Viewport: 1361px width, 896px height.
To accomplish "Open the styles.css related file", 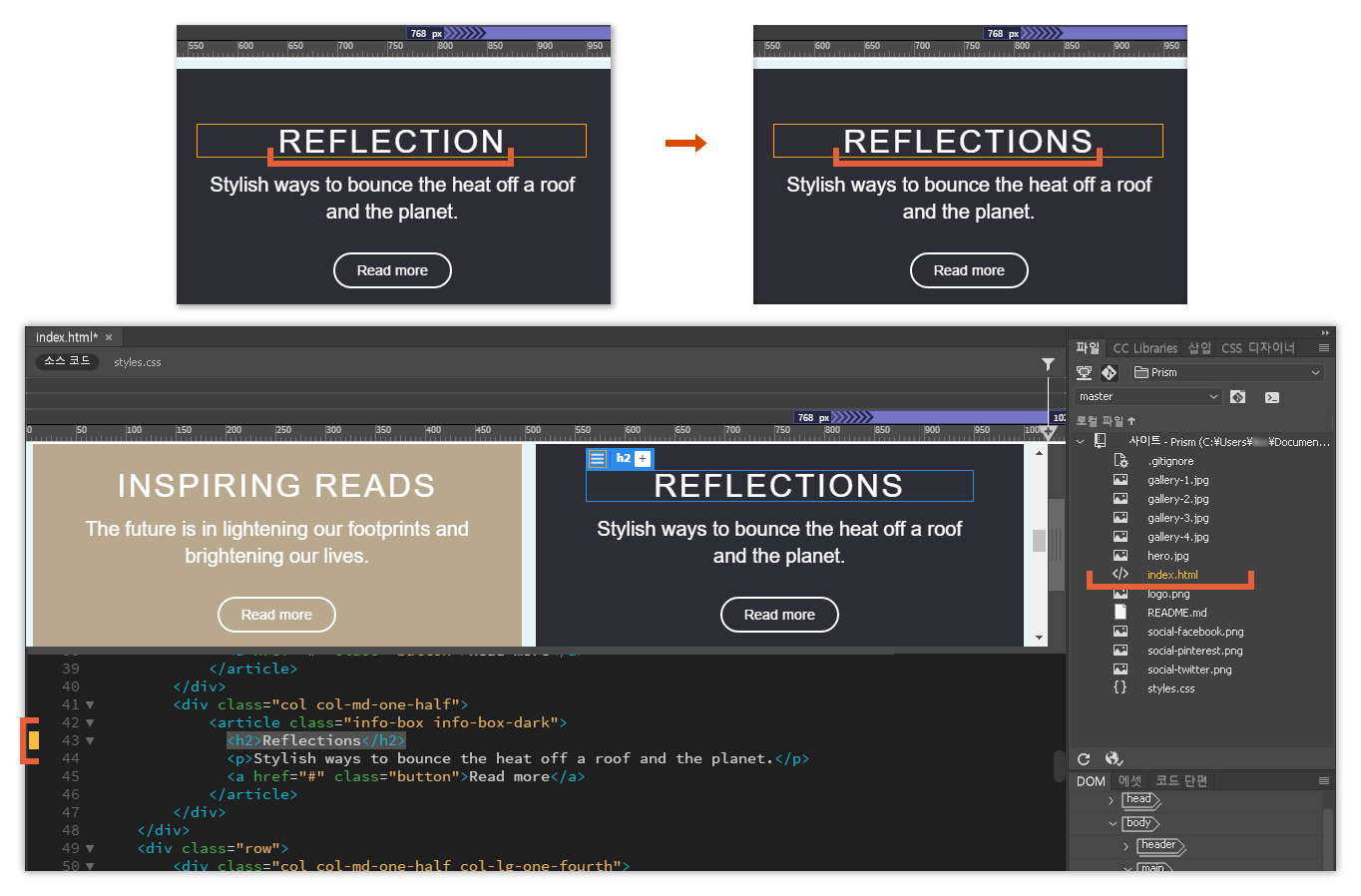I will 138,362.
